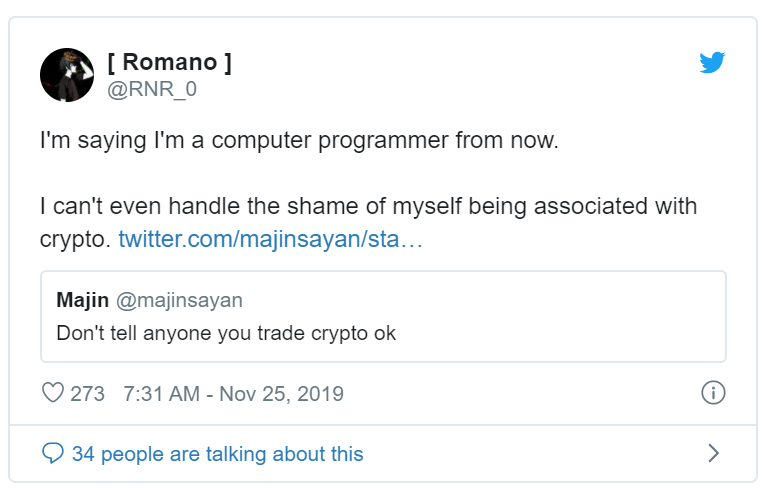This screenshot has height=499, width=770.
Task: Like the tweet with the heart icon
Action: pyautogui.click(x=53, y=394)
